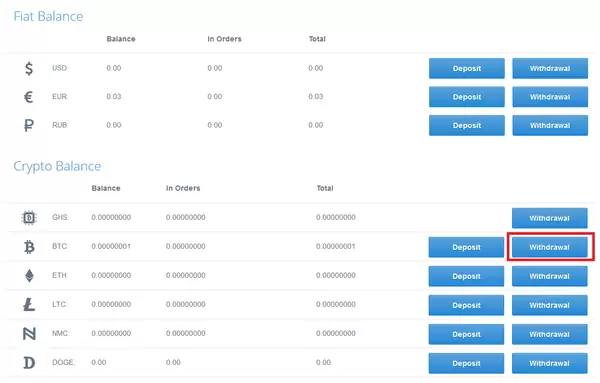Click BTC total 0.00000001
The width and height of the screenshot is (600, 383).
336,246
